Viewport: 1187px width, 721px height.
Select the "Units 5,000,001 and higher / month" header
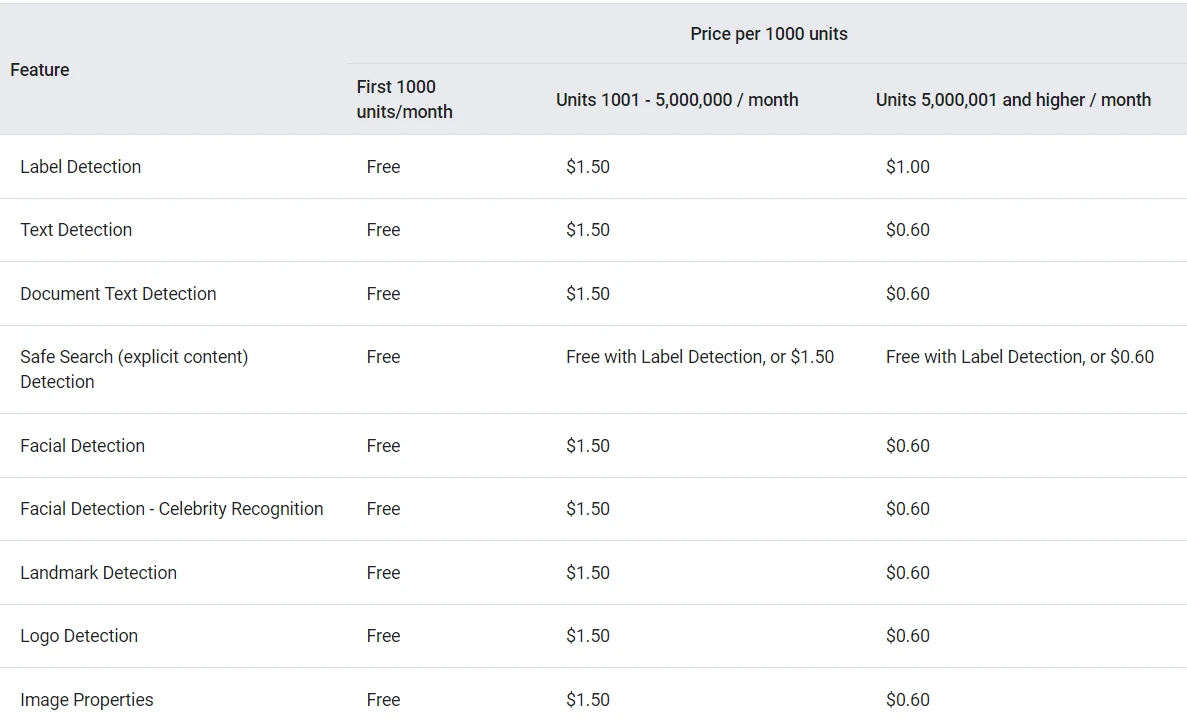coord(1013,100)
